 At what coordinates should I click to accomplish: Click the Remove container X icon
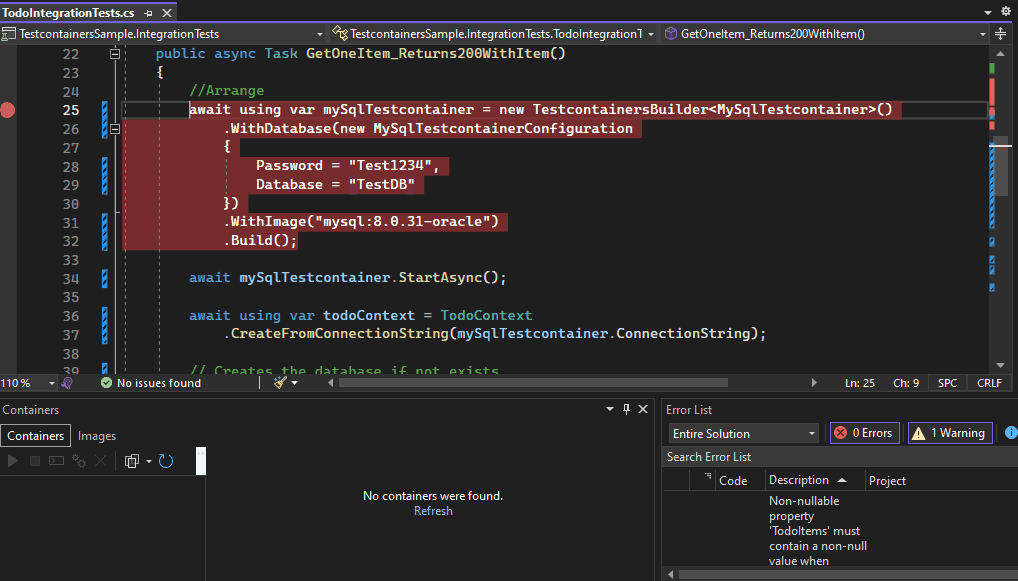click(101, 461)
